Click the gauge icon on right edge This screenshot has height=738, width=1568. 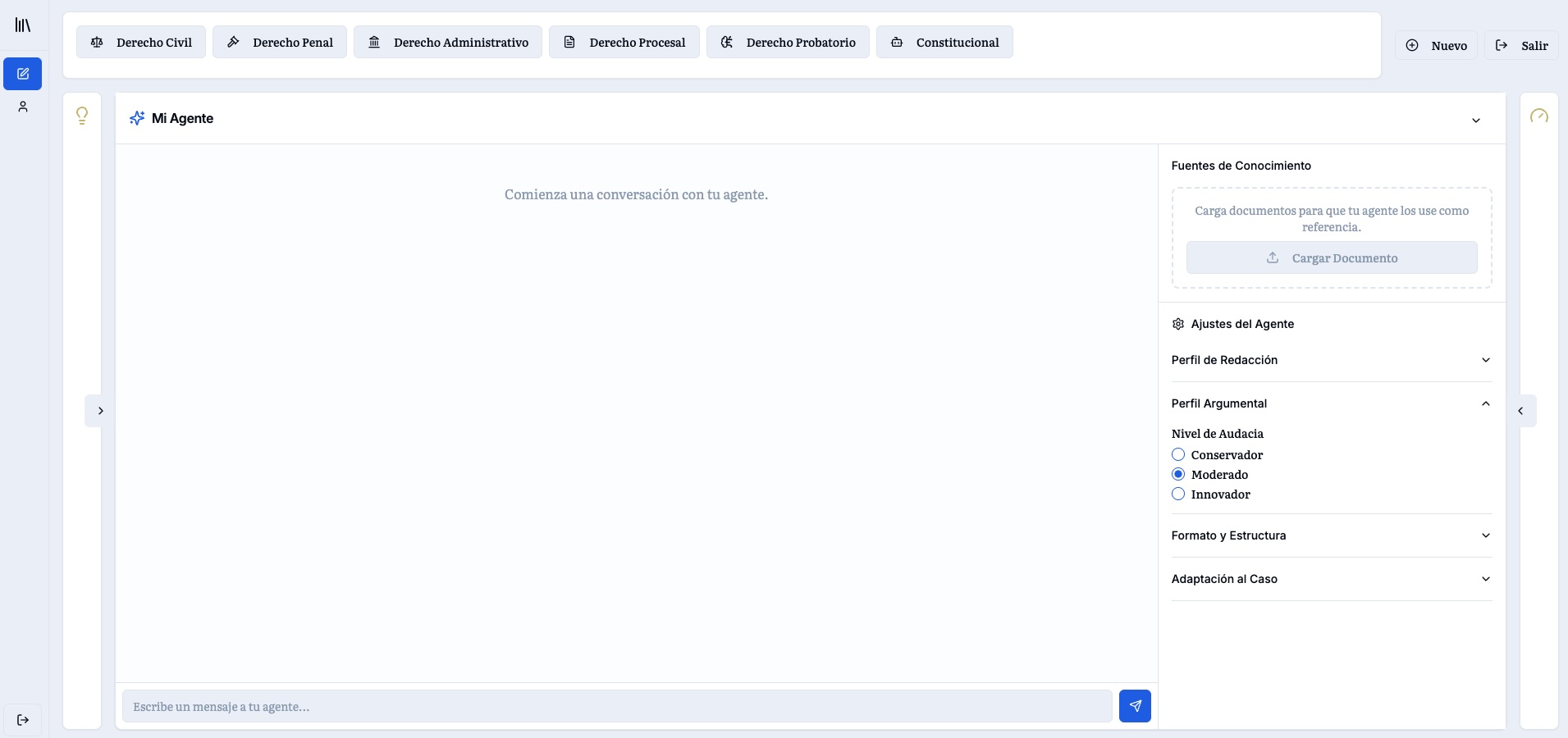click(x=1540, y=116)
